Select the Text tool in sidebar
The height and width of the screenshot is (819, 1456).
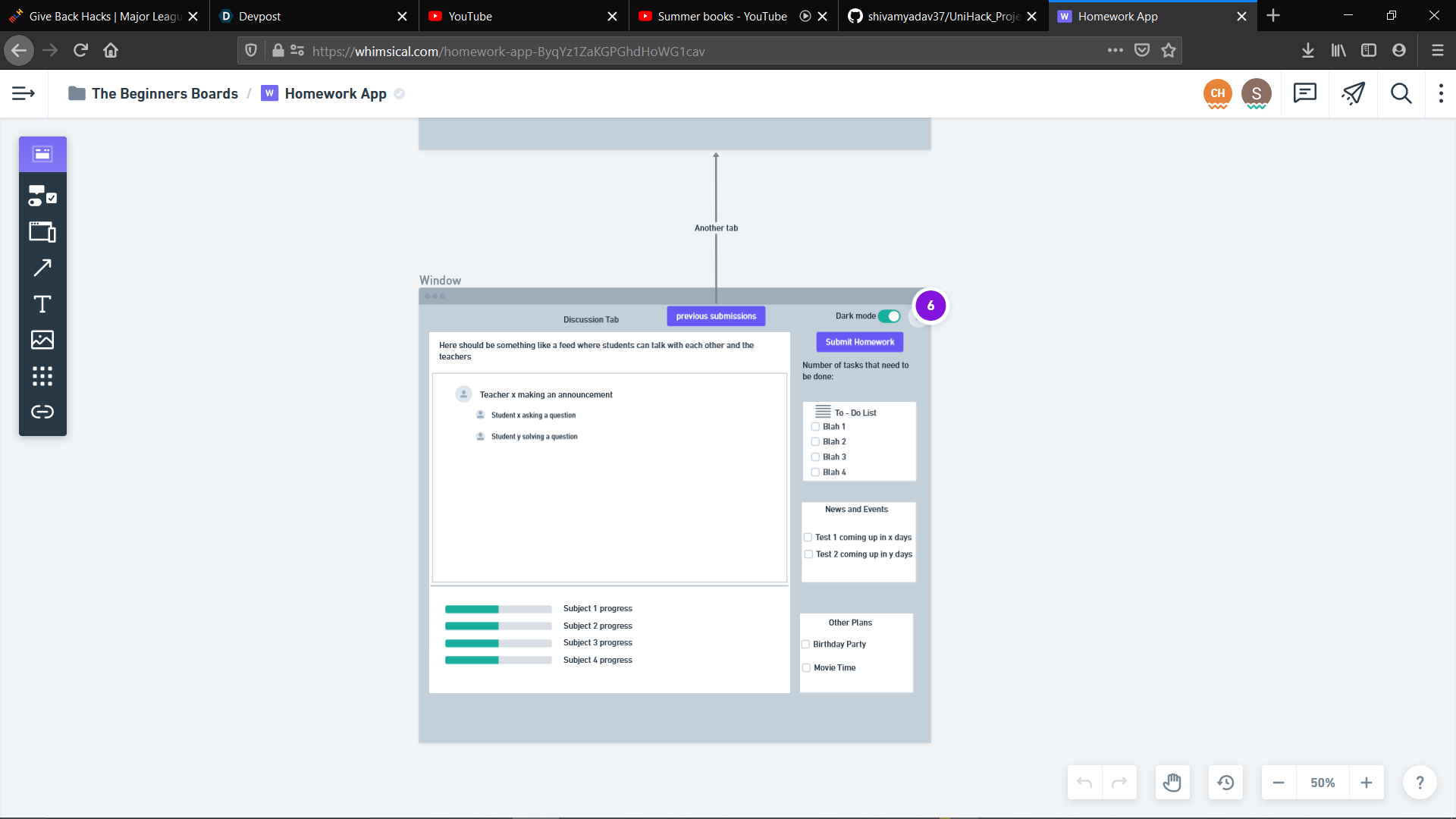pyautogui.click(x=42, y=304)
